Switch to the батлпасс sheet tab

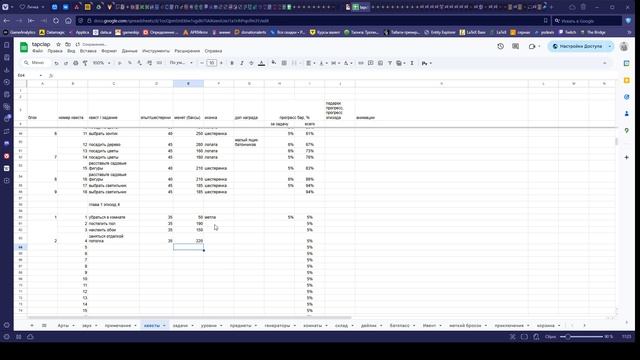tap(400, 326)
